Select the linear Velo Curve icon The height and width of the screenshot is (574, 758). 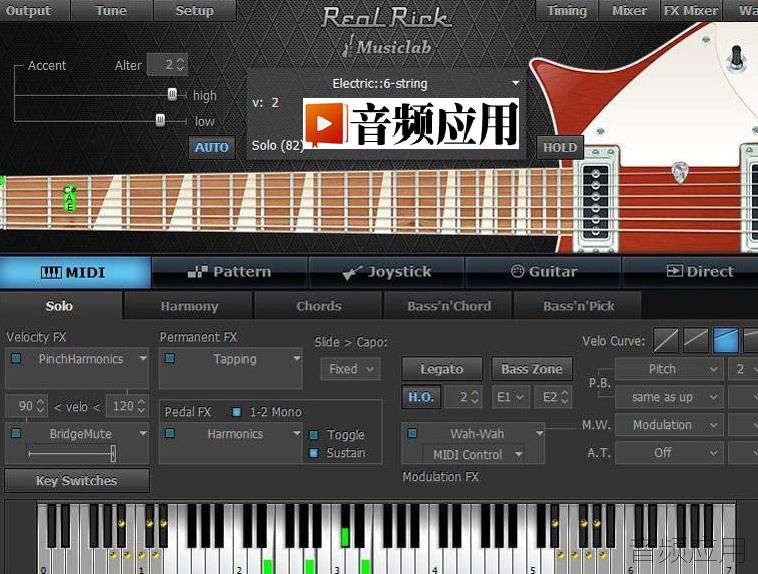666,341
